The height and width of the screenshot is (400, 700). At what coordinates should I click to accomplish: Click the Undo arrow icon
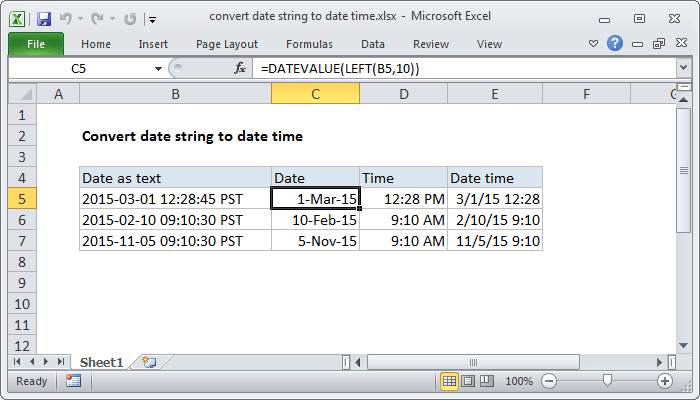(x=67, y=19)
